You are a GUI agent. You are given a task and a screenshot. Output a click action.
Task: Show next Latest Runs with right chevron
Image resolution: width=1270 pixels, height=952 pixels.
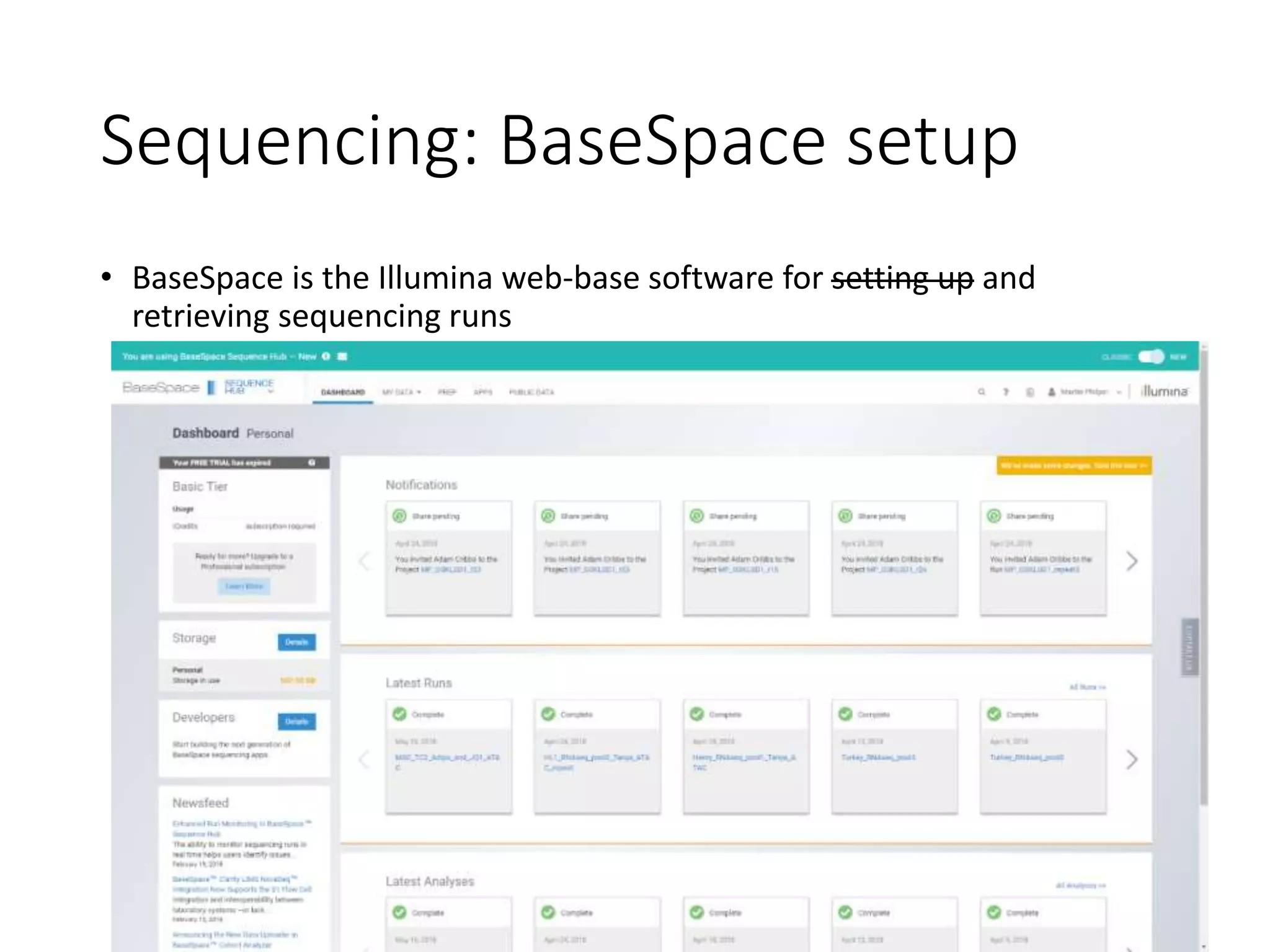(x=1132, y=759)
